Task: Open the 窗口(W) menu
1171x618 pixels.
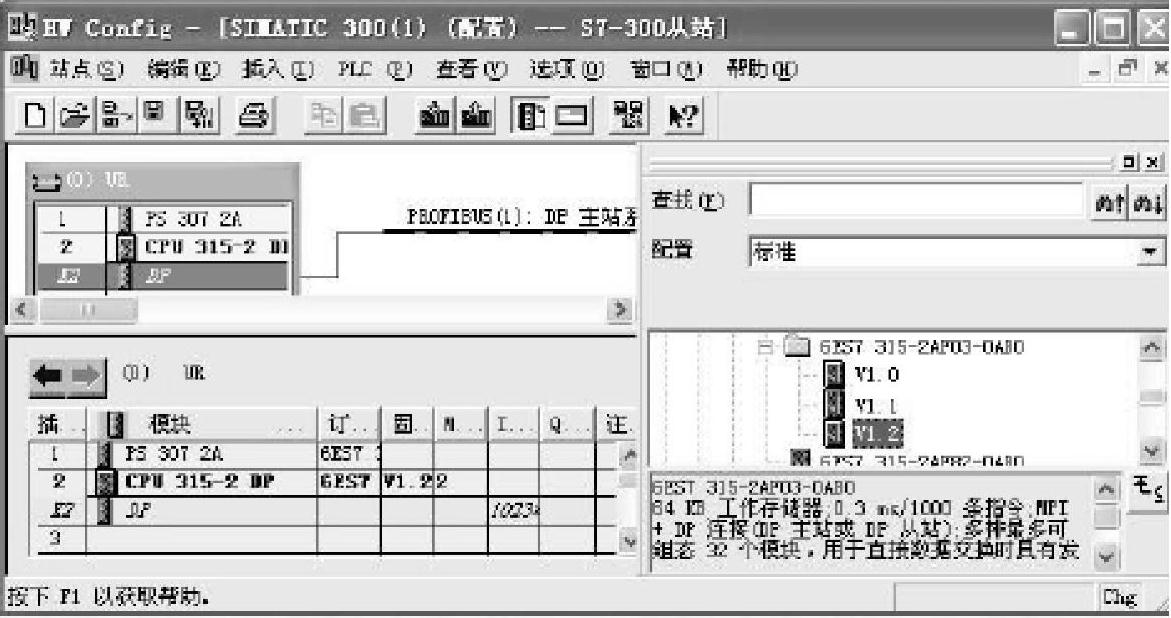Action: click(666, 69)
